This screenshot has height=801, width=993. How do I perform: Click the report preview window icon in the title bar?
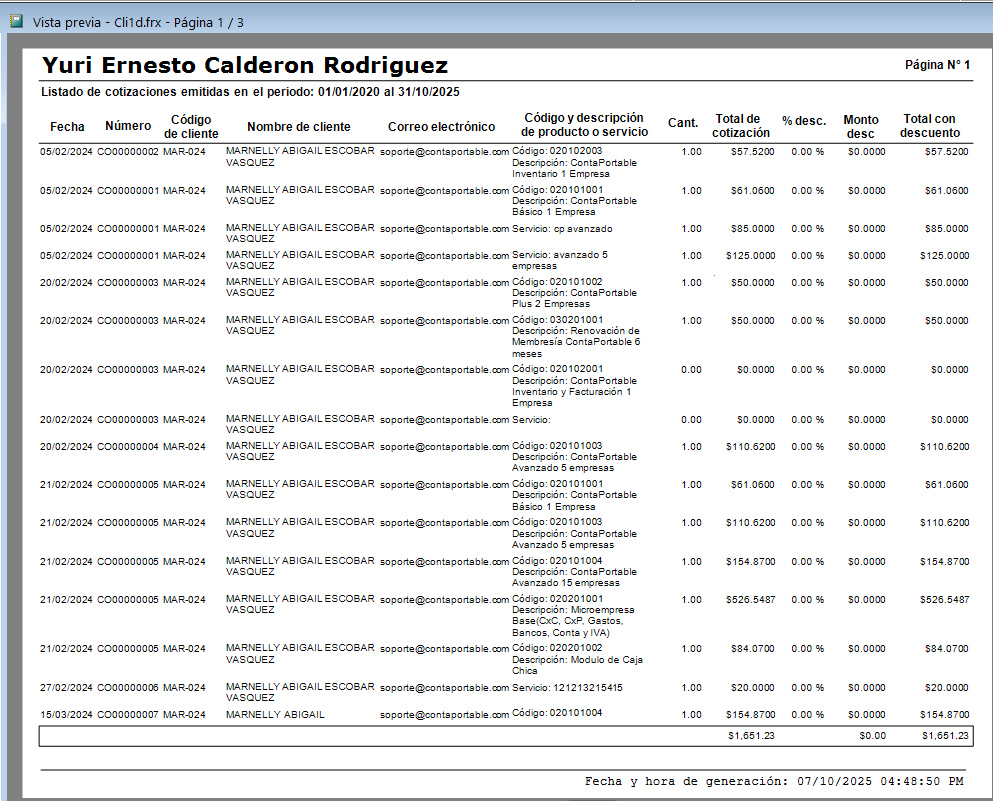tap(16, 22)
